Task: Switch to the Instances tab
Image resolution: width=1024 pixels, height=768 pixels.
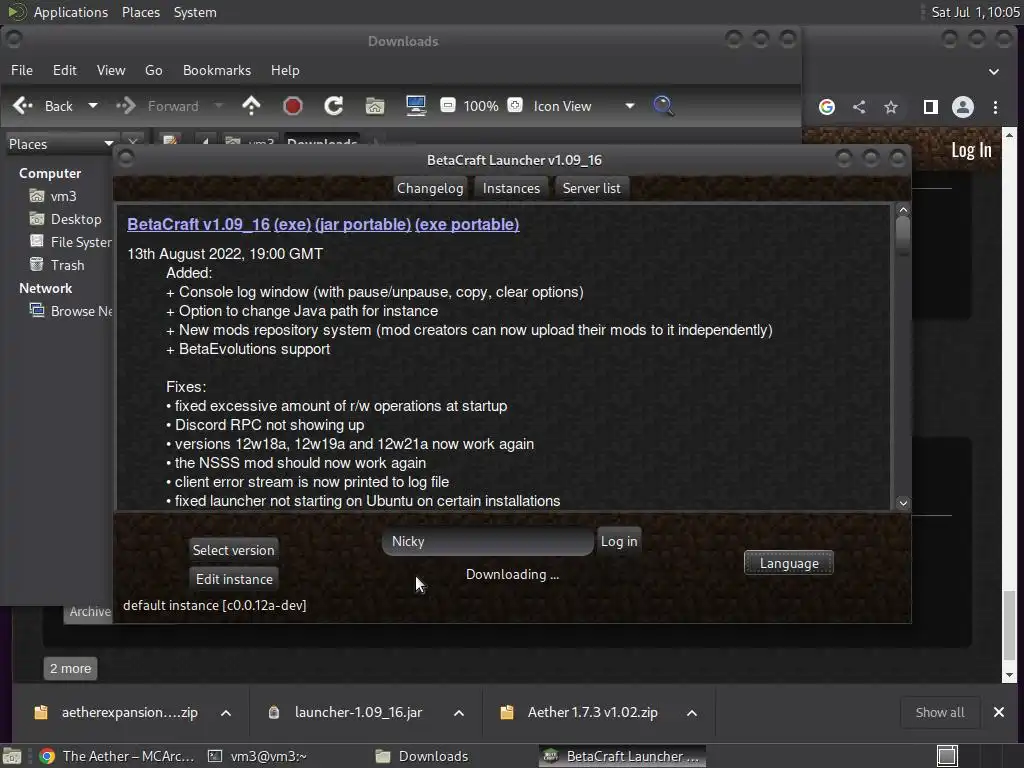Action: coord(511,188)
